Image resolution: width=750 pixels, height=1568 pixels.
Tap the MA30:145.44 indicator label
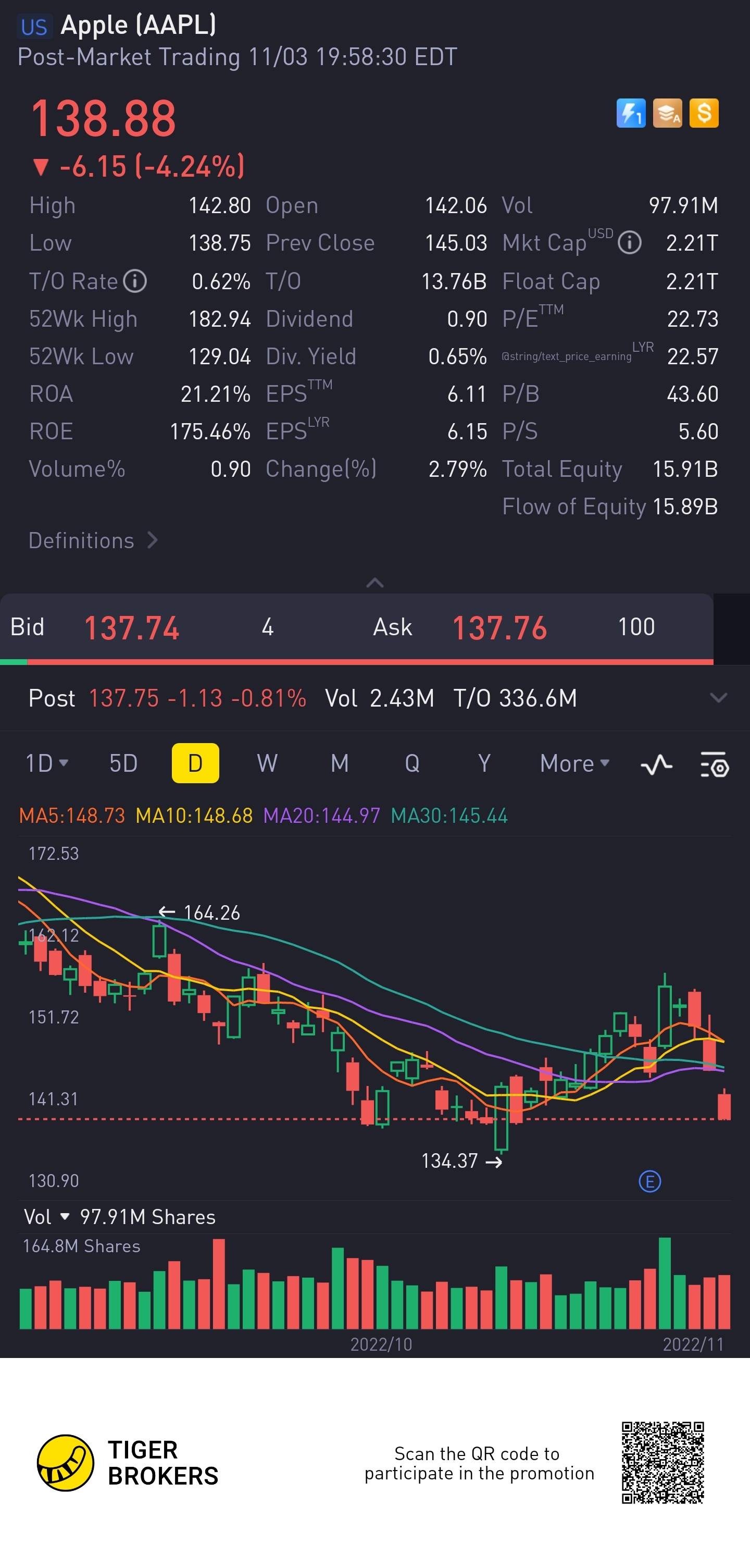pyautogui.click(x=449, y=816)
